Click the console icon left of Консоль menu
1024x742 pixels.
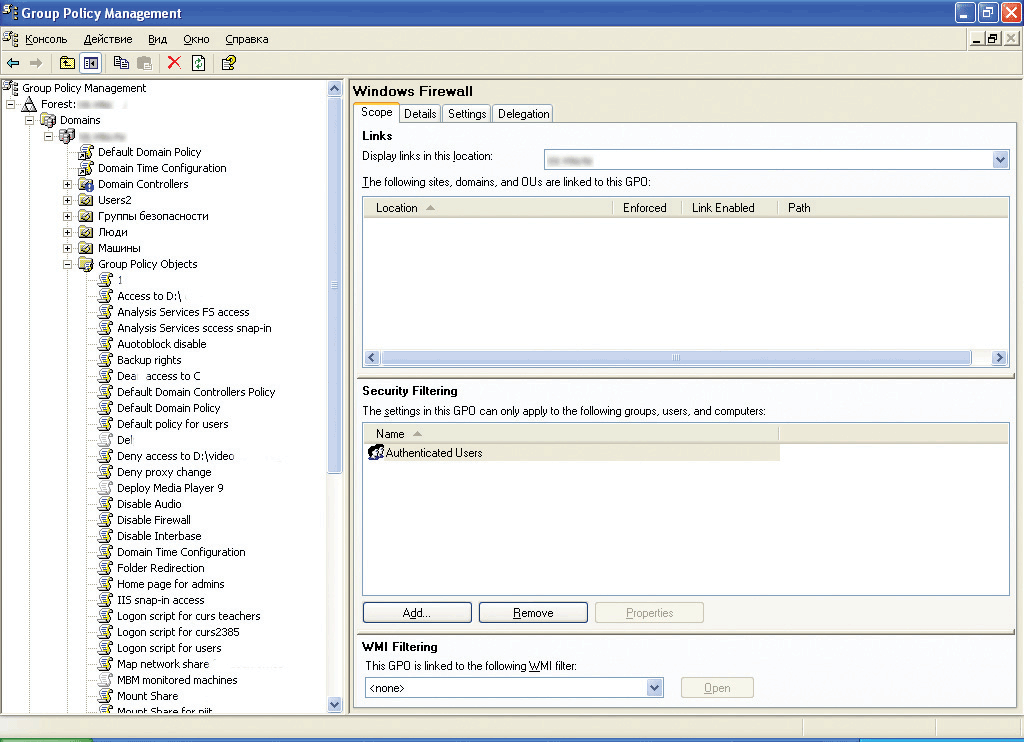tap(10, 39)
